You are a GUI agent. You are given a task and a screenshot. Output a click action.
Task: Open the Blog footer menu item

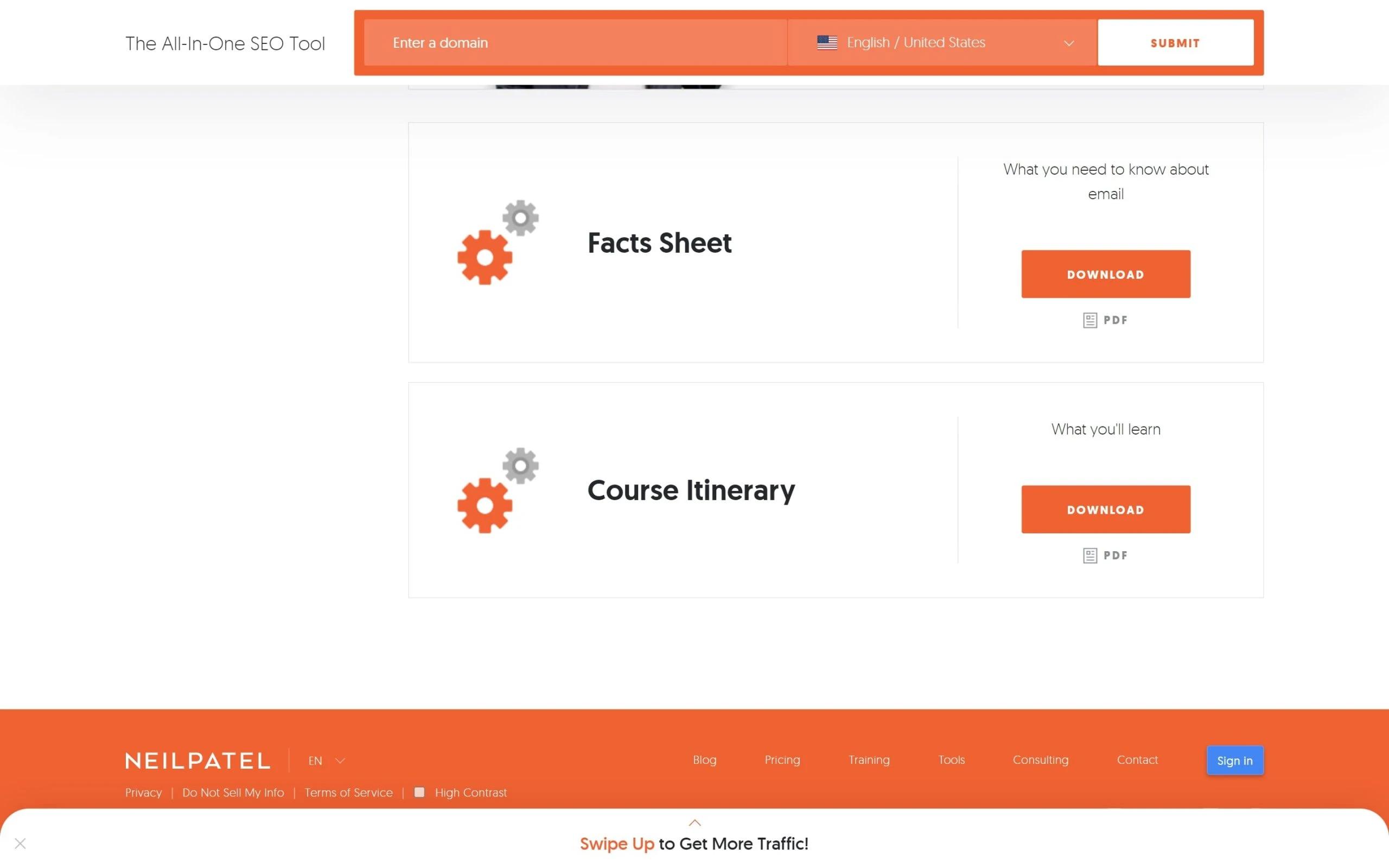704,759
